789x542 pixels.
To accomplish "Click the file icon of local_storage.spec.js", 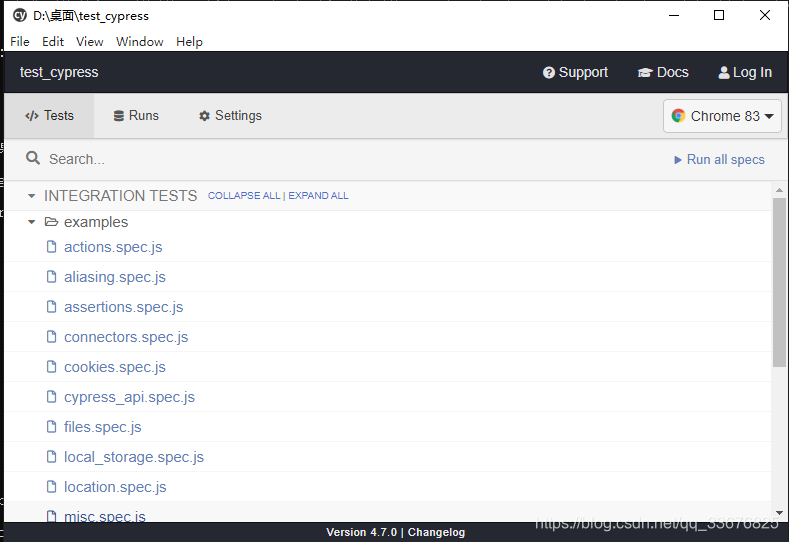I will tap(51, 456).
